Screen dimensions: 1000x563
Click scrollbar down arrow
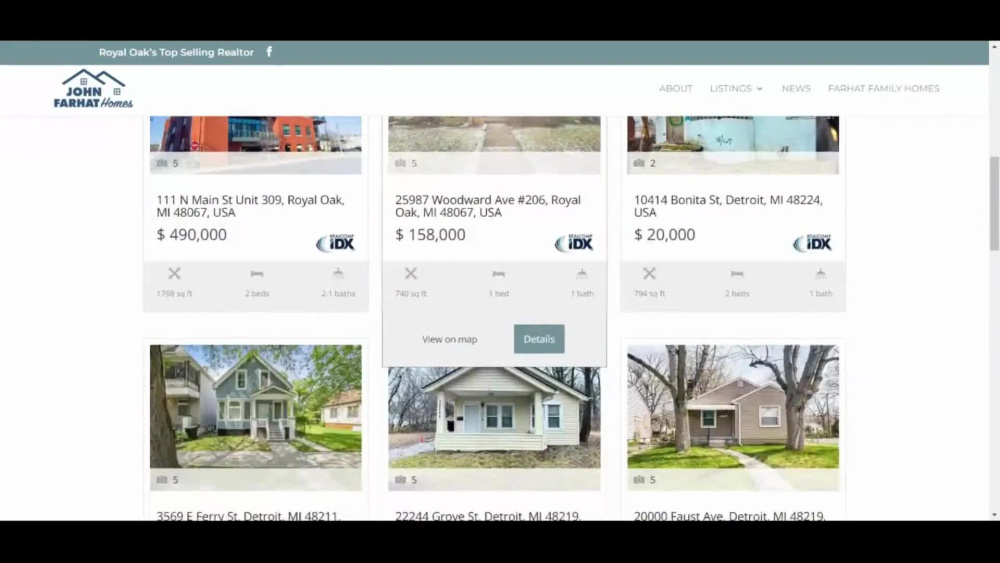tap(994, 515)
